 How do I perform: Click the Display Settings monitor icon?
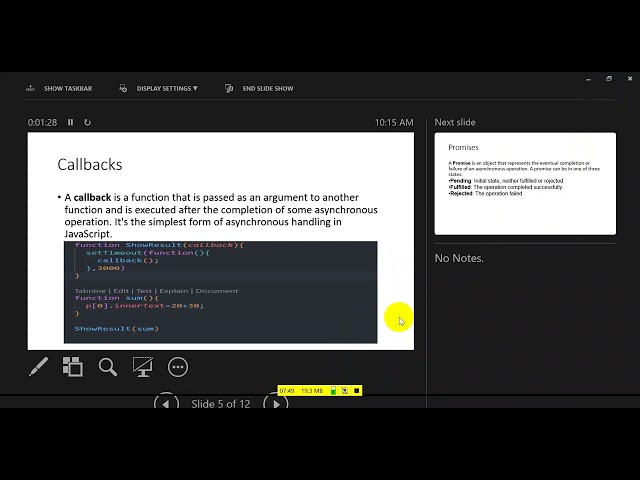pyautogui.click(x=123, y=88)
